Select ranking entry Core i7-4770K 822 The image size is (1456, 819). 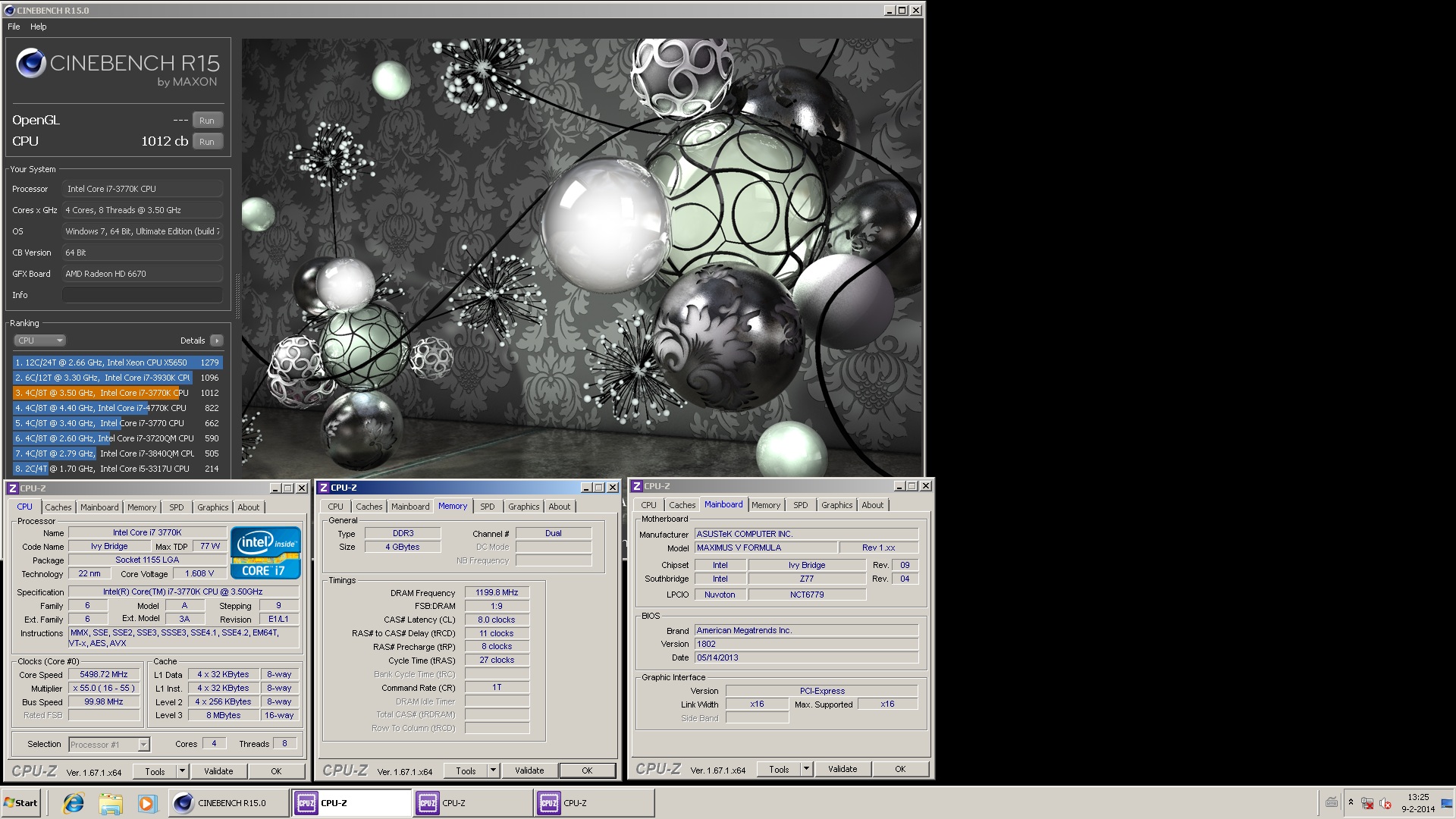(118, 408)
